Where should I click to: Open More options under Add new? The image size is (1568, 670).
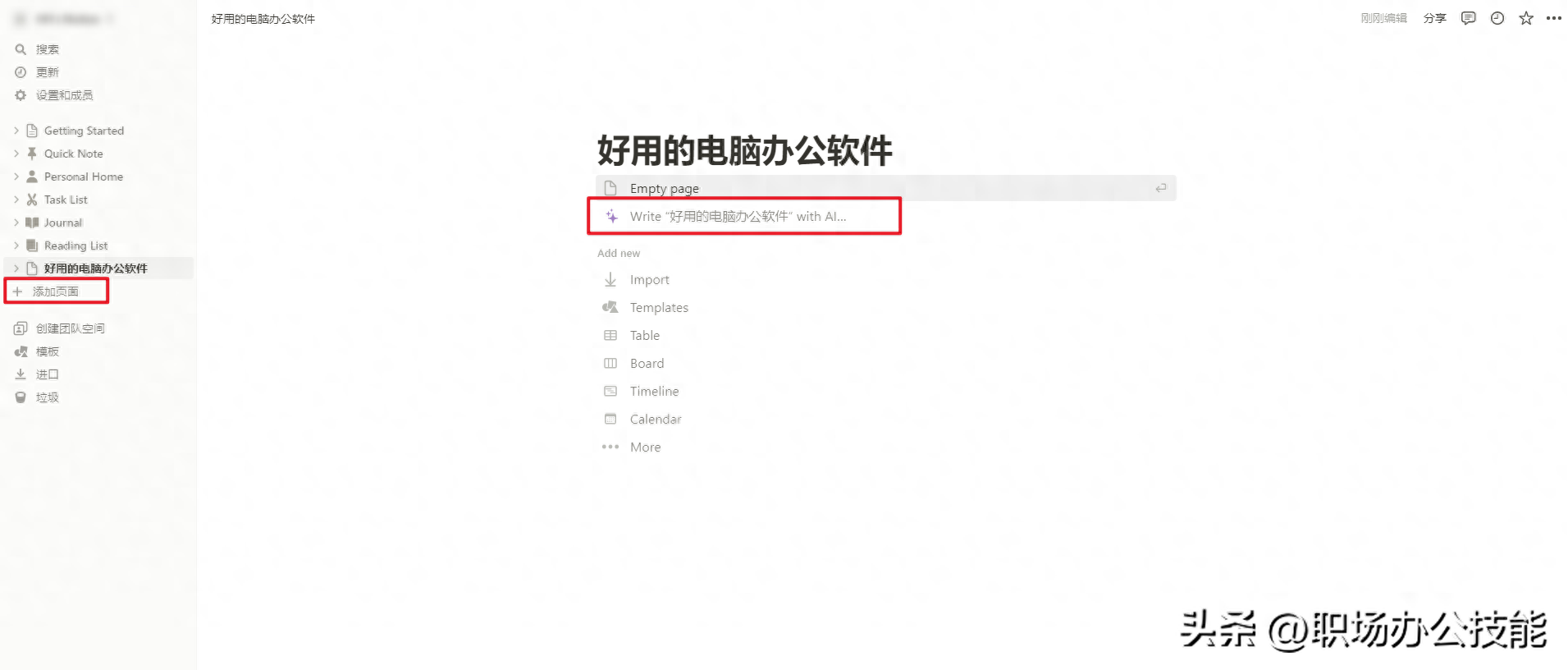point(645,447)
